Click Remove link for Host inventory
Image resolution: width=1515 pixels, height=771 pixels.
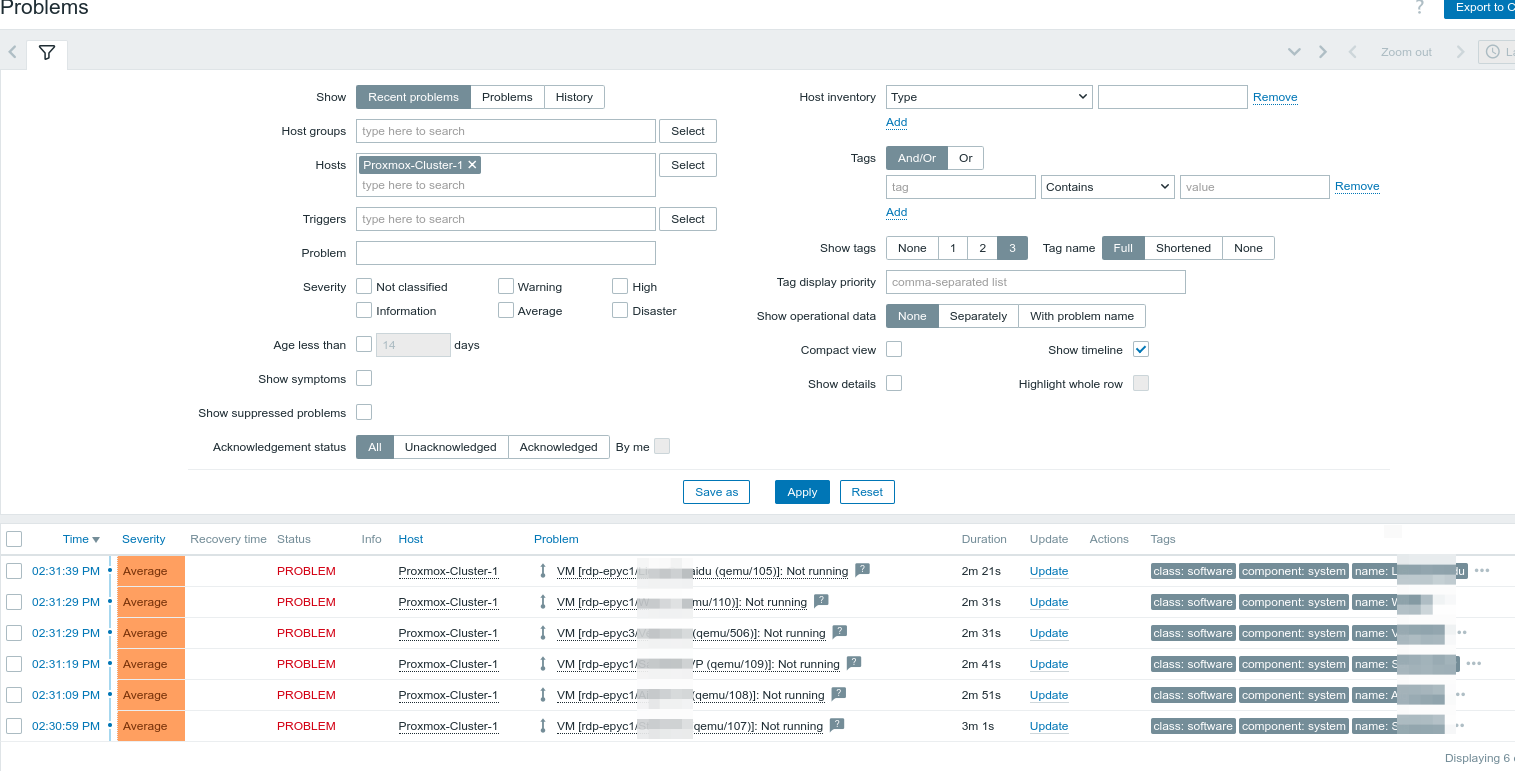(1275, 97)
